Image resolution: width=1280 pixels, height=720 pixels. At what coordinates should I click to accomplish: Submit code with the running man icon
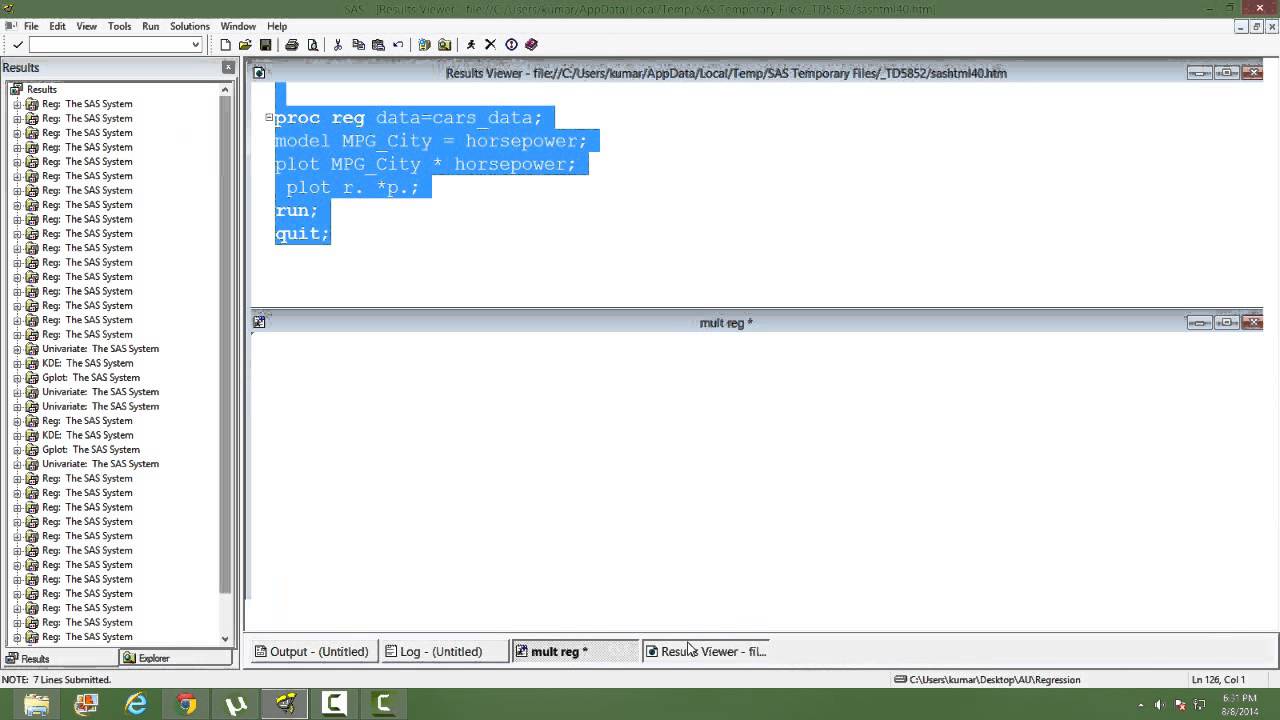[x=471, y=45]
